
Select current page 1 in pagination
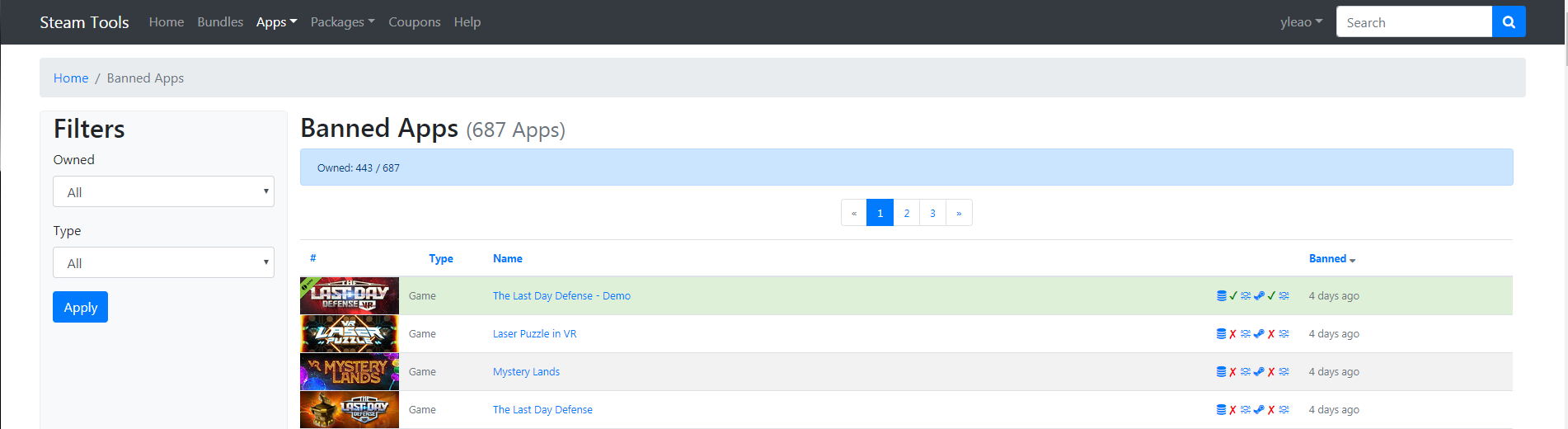[880, 213]
